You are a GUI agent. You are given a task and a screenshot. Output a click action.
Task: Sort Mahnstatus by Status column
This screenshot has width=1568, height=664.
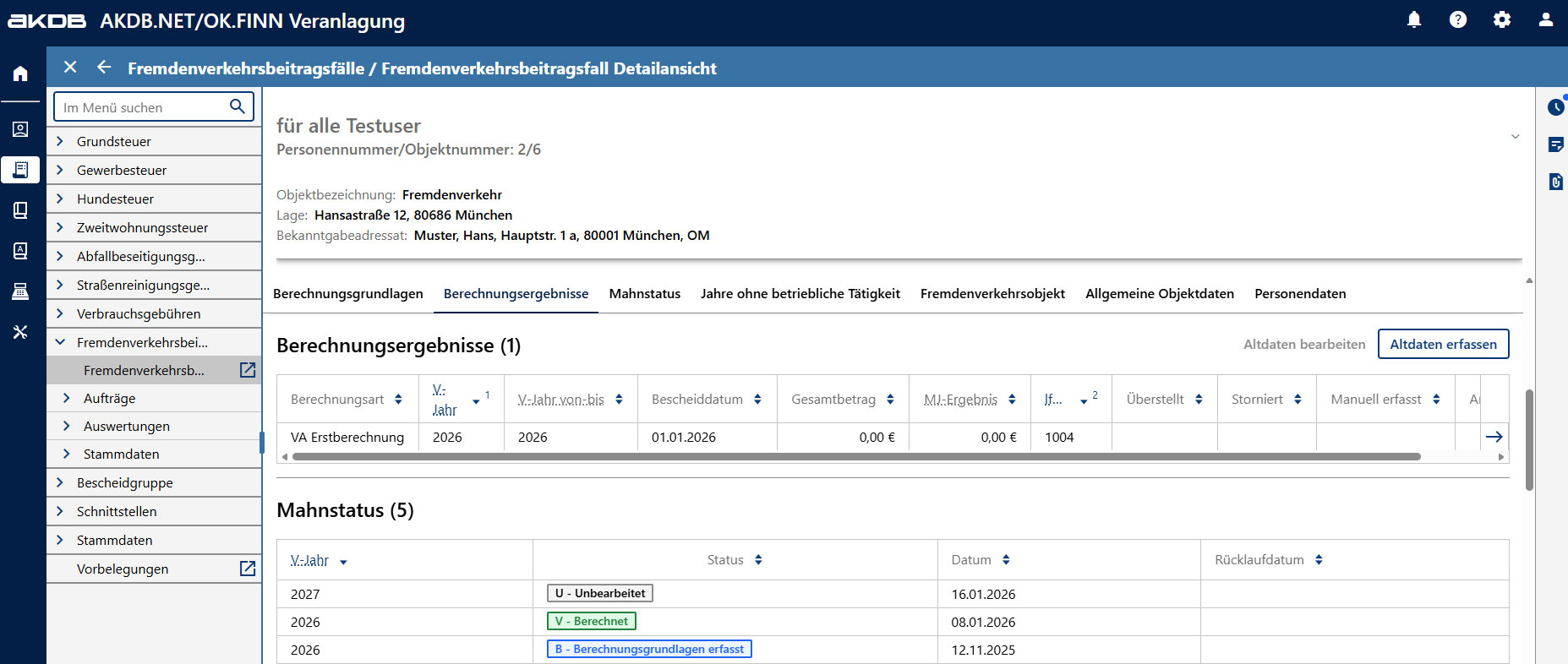[758, 560]
